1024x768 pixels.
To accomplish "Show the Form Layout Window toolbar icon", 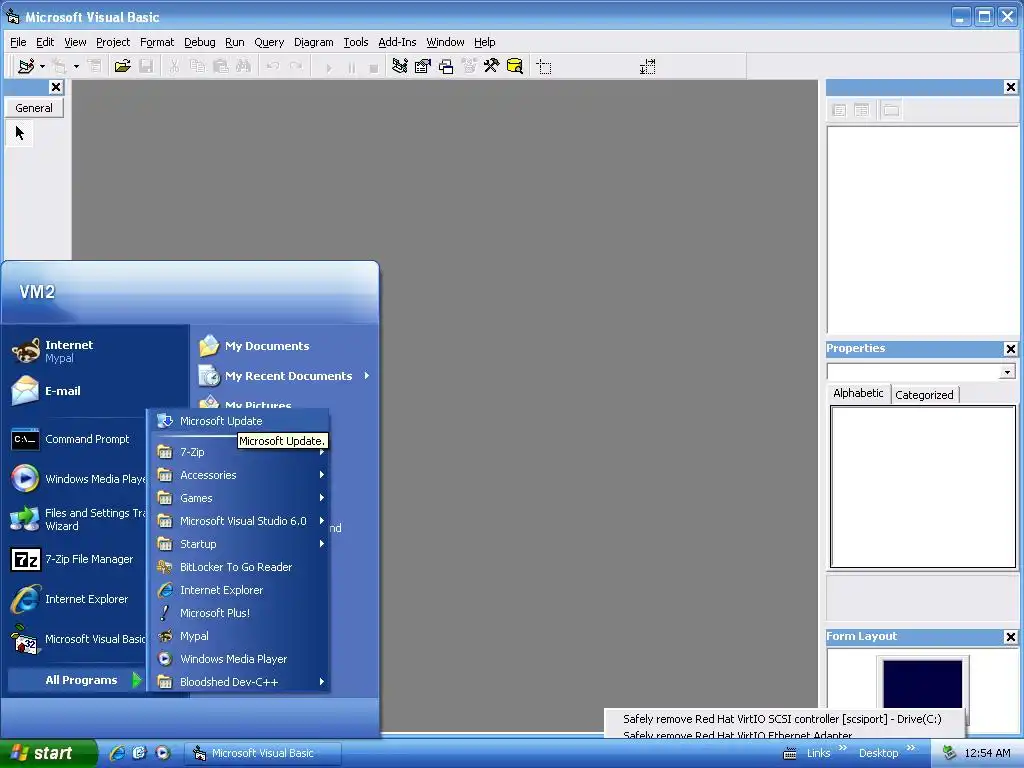I will 446,66.
